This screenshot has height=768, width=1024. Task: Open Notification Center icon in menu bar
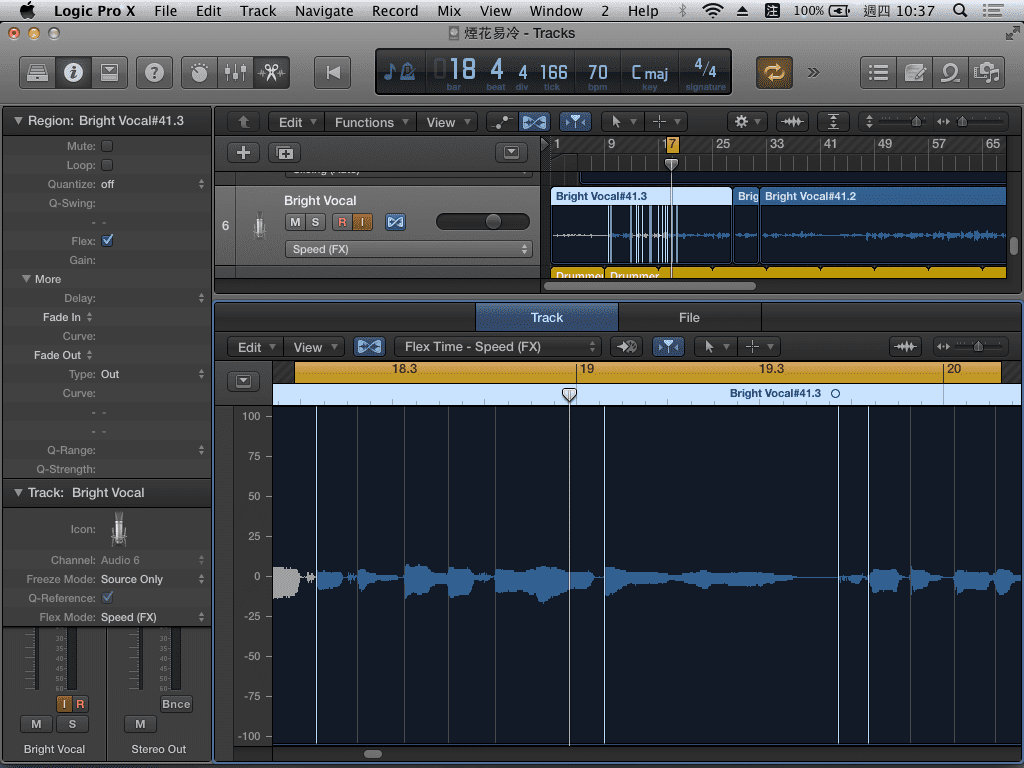pyautogui.click(x=993, y=11)
